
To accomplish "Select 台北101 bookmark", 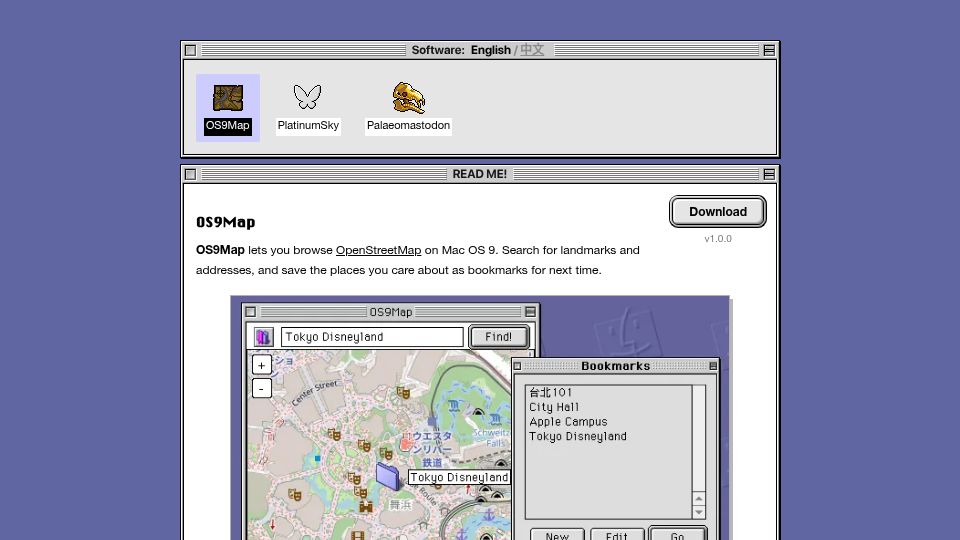I will tap(550, 392).
